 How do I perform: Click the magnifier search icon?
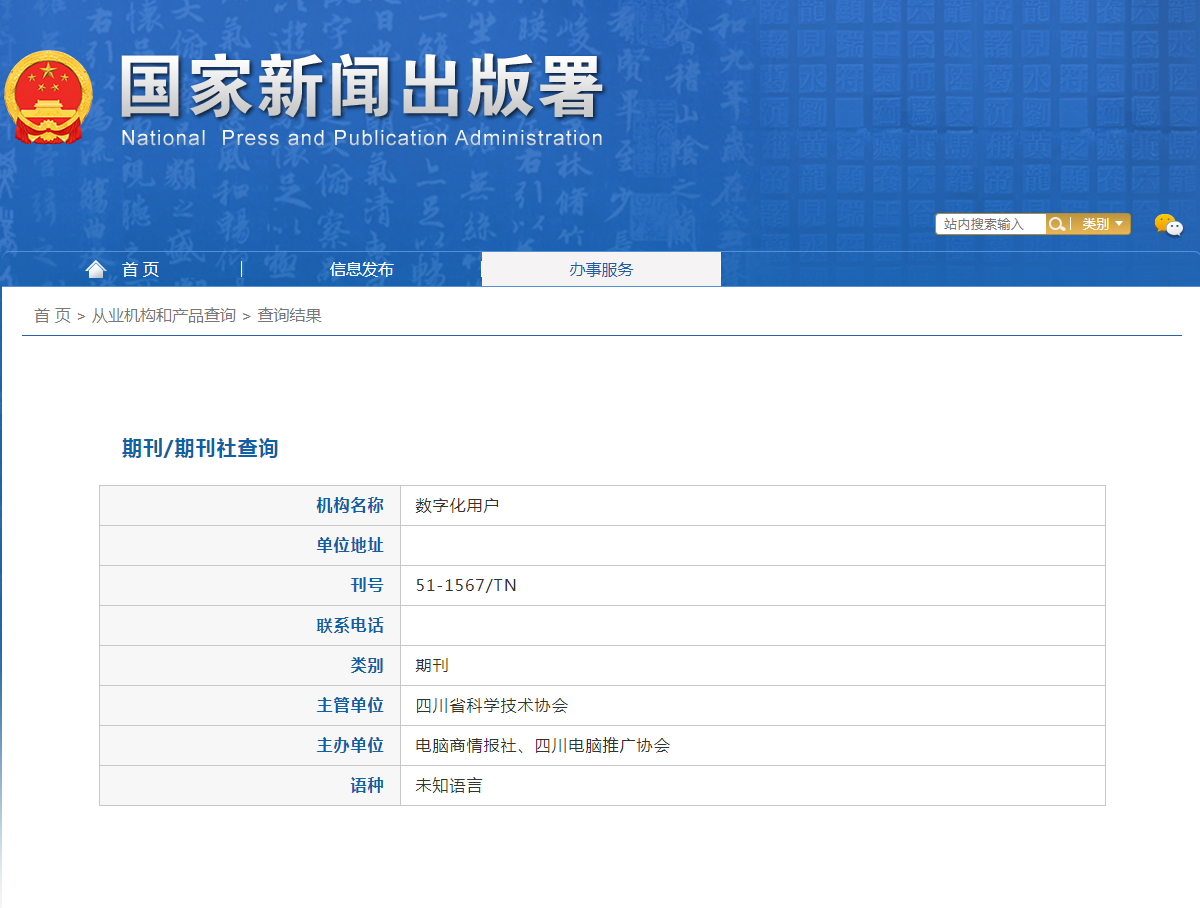tap(1056, 224)
